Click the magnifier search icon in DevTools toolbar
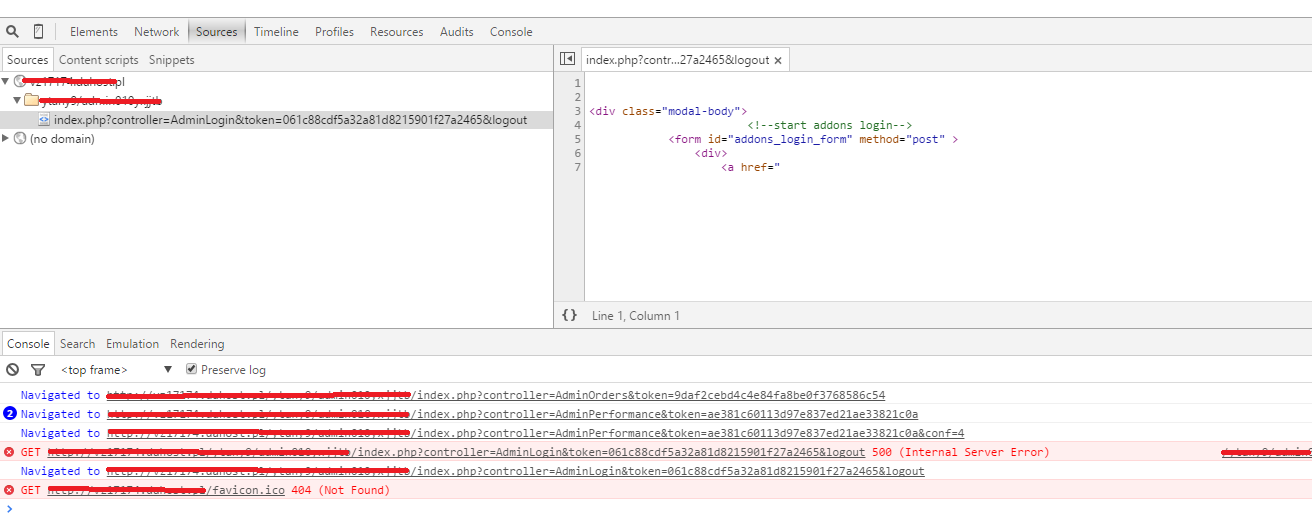The image size is (1312, 513). (12, 31)
